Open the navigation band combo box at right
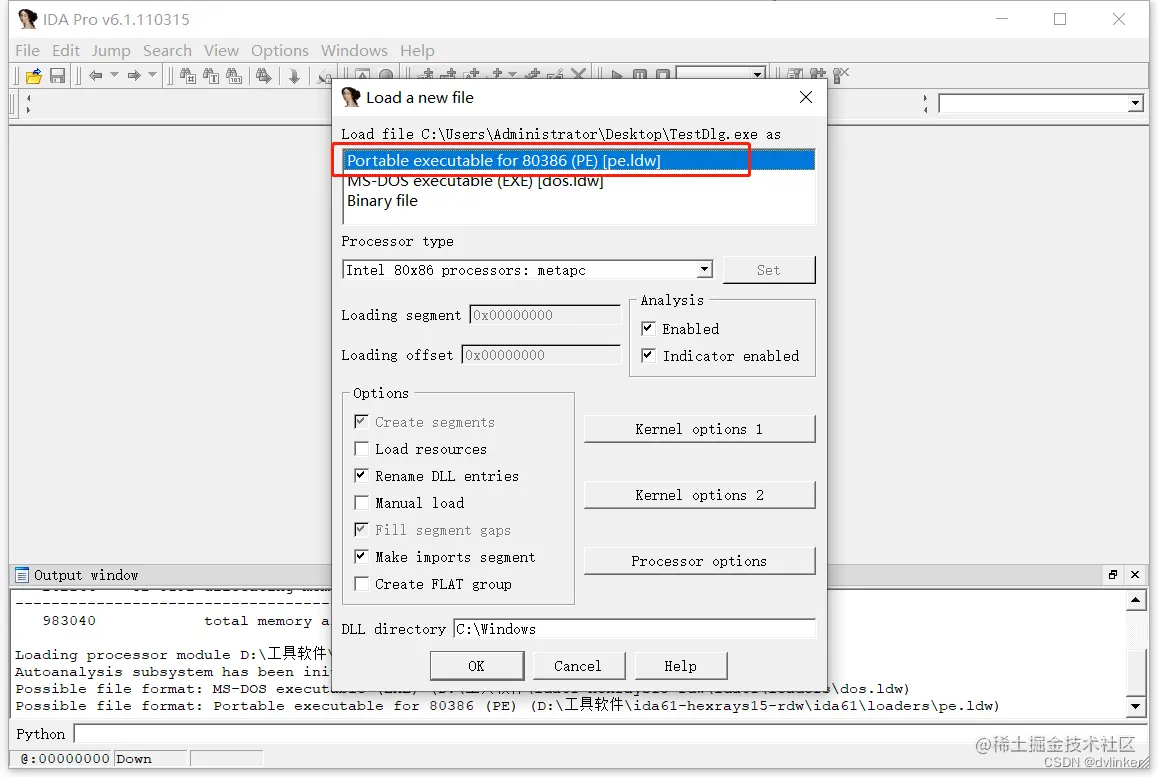This screenshot has height=777, width=1158. coord(1135,103)
